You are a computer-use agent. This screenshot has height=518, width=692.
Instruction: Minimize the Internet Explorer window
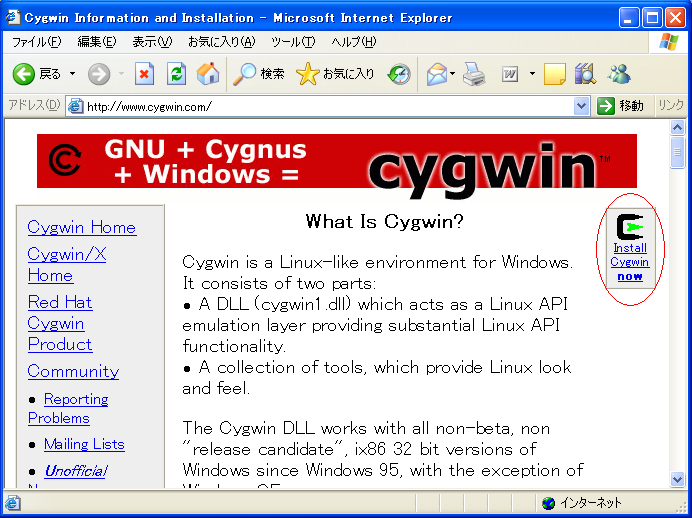pyautogui.click(x=629, y=18)
